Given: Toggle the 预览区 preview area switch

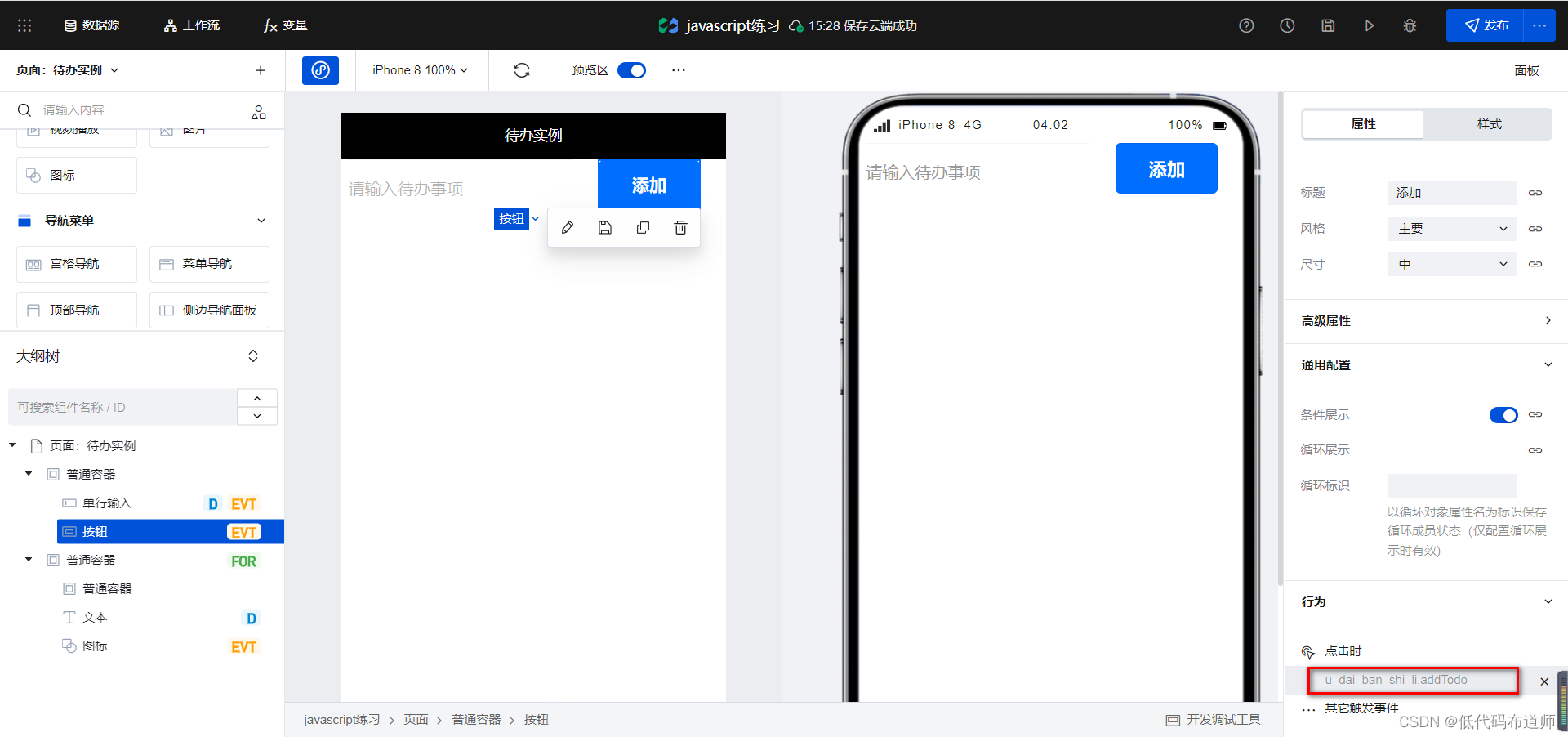Looking at the screenshot, I should click(x=631, y=70).
